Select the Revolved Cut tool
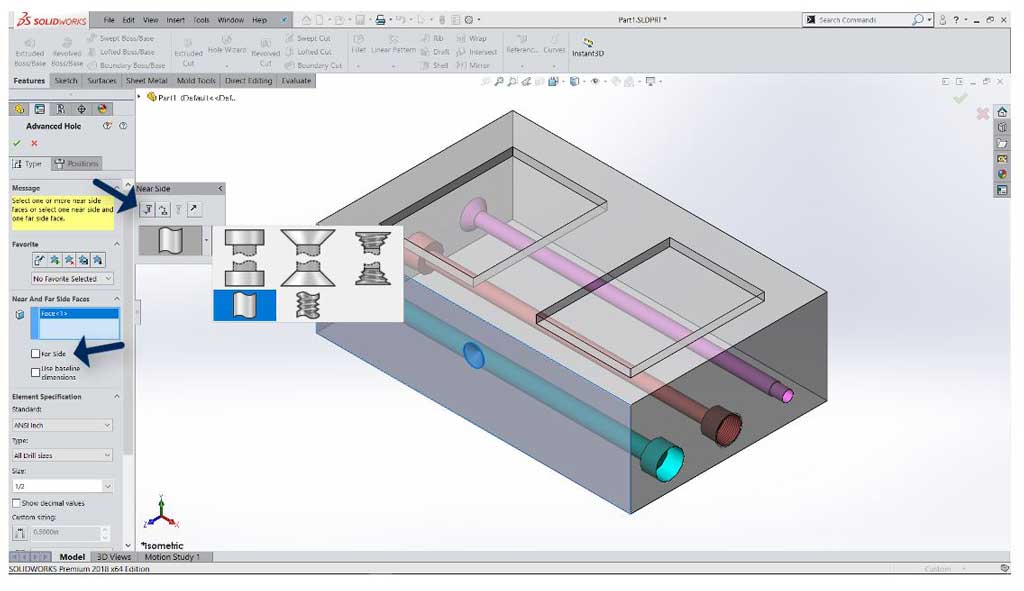 pos(264,47)
